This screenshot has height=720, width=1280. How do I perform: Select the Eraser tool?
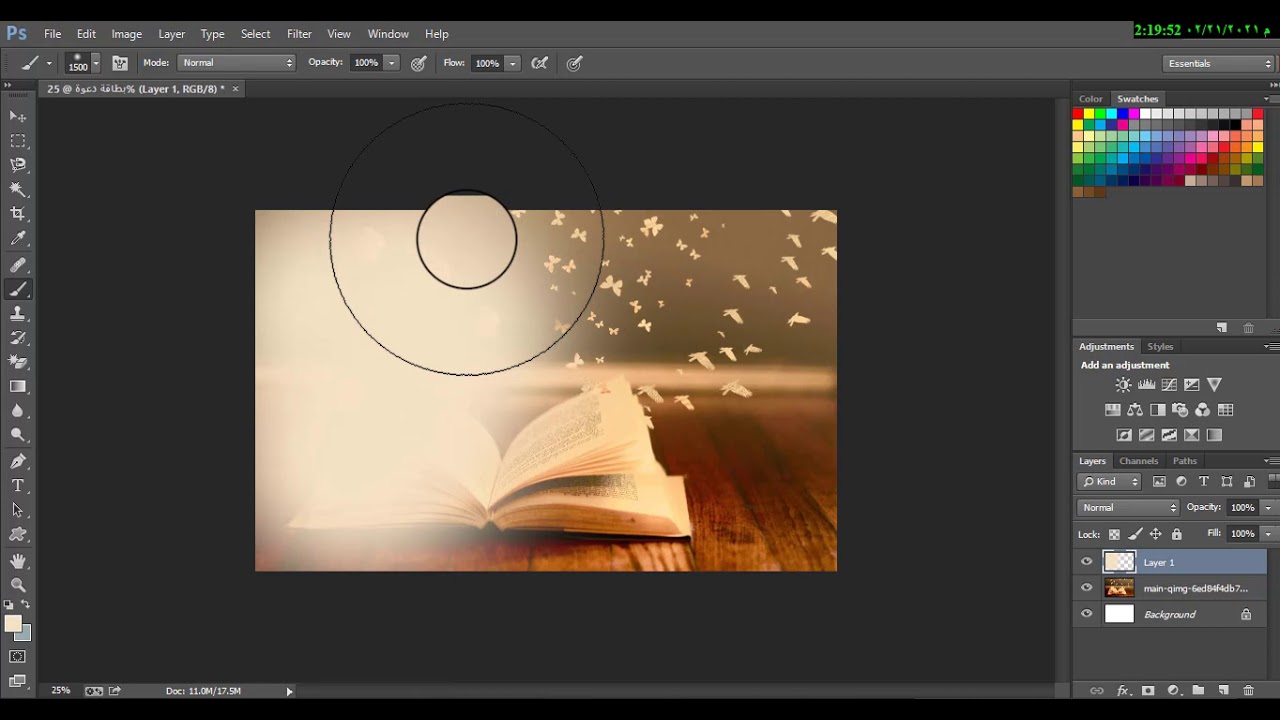point(18,362)
